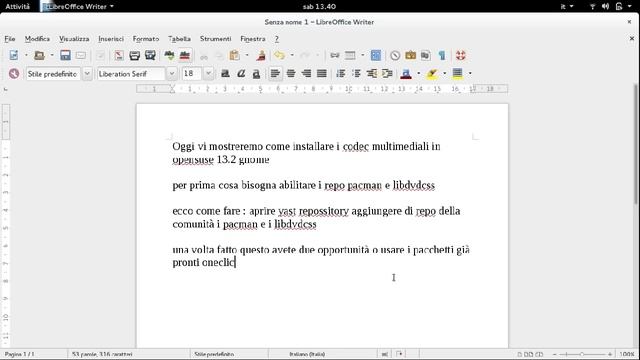640x360 pixels.
Task: Click the blue Show Draw Functions icon
Action: coord(376,55)
